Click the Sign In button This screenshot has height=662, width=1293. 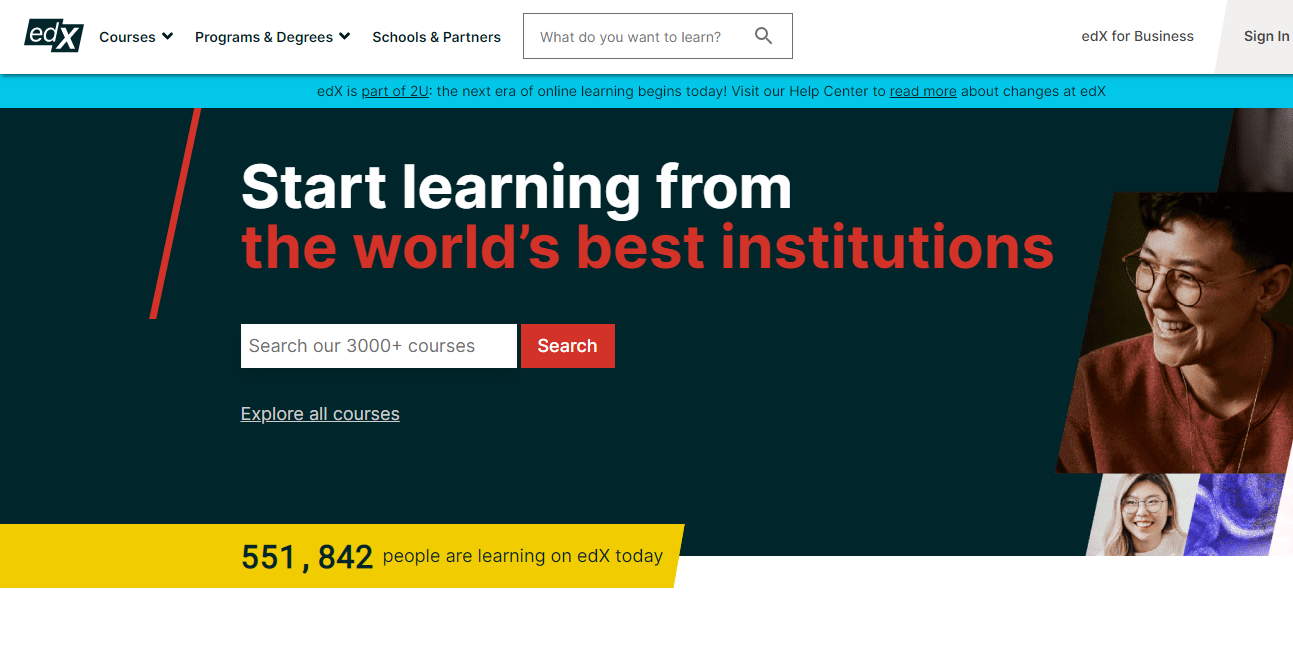pyautogui.click(x=1266, y=36)
